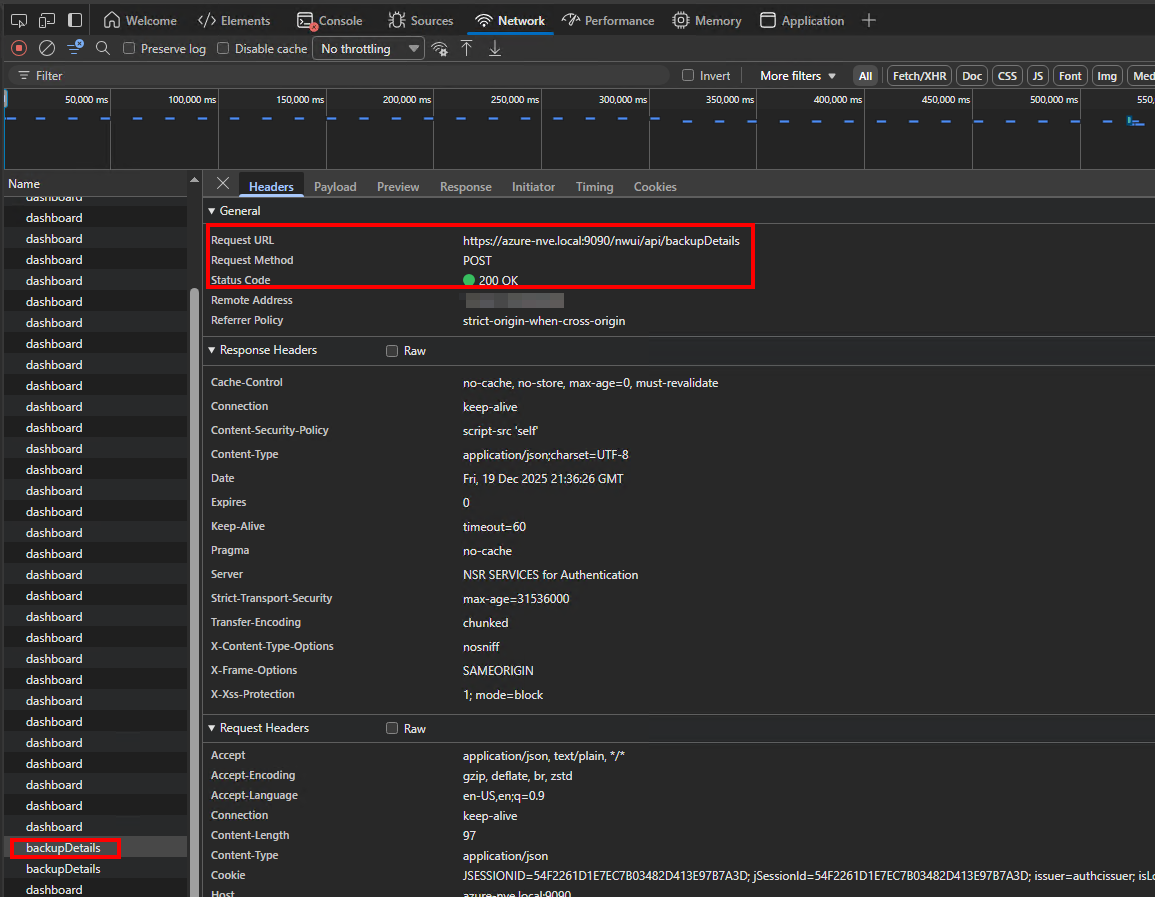
Task: Open the No throttling dropdown
Action: (368, 48)
